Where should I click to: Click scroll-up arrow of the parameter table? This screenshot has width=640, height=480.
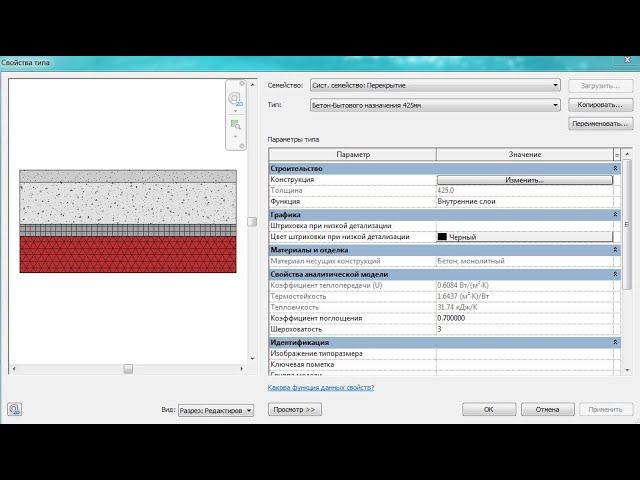coord(627,154)
